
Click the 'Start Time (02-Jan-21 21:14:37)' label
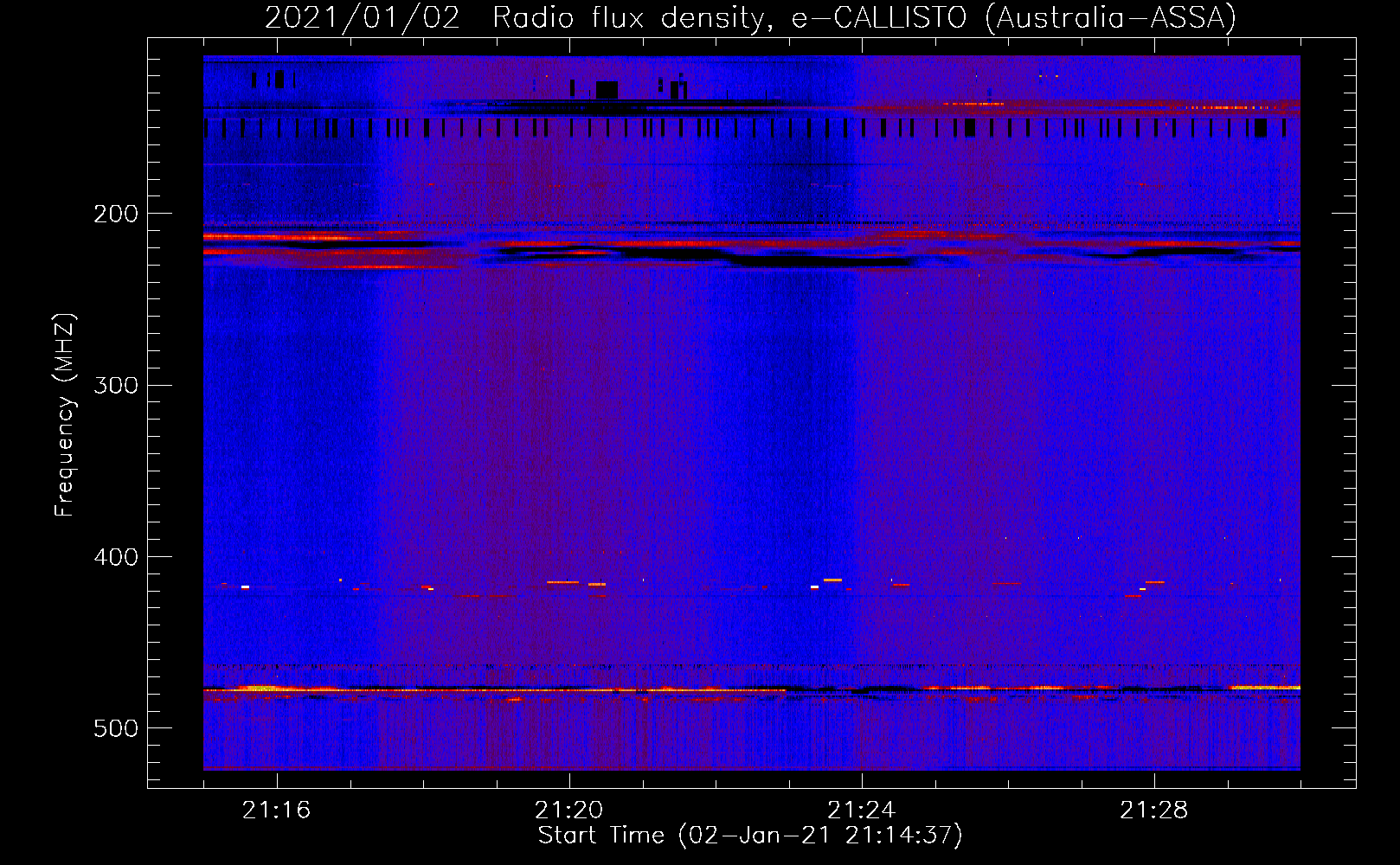click(750, 836)
